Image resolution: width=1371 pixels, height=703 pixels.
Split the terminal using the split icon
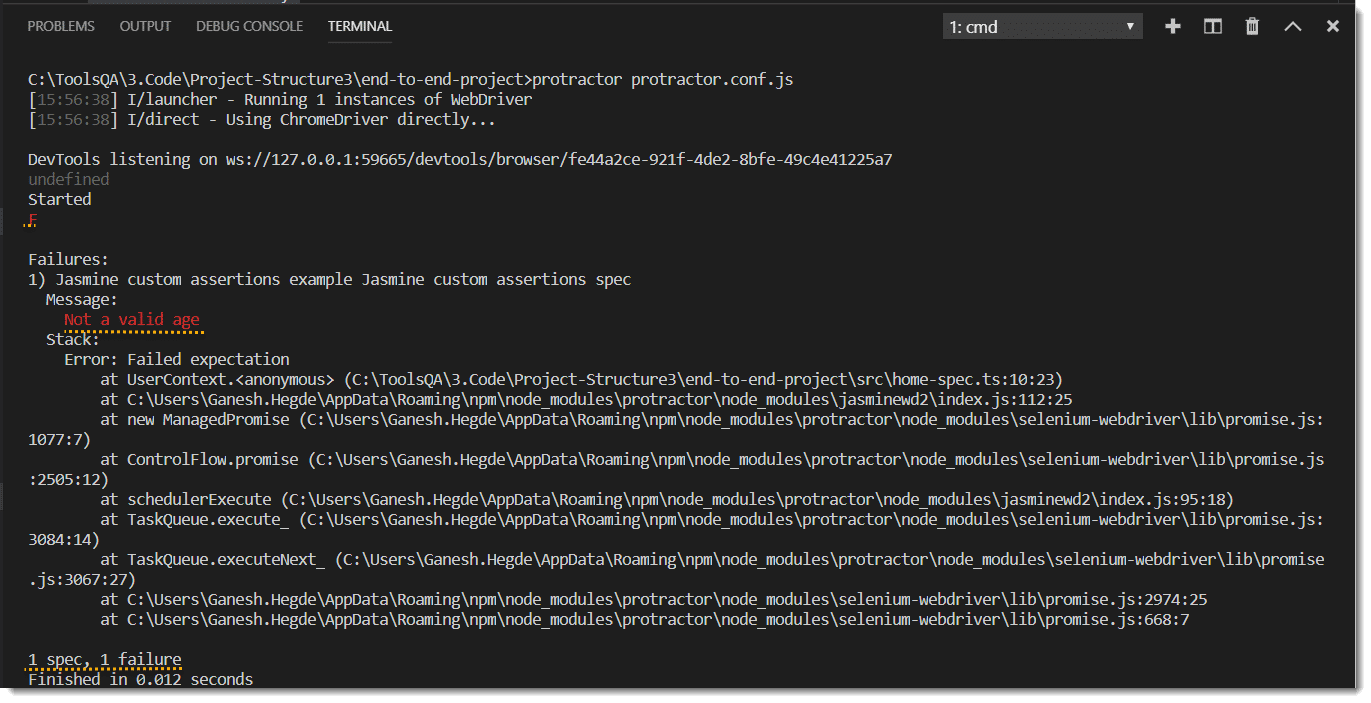point(1211,25)
